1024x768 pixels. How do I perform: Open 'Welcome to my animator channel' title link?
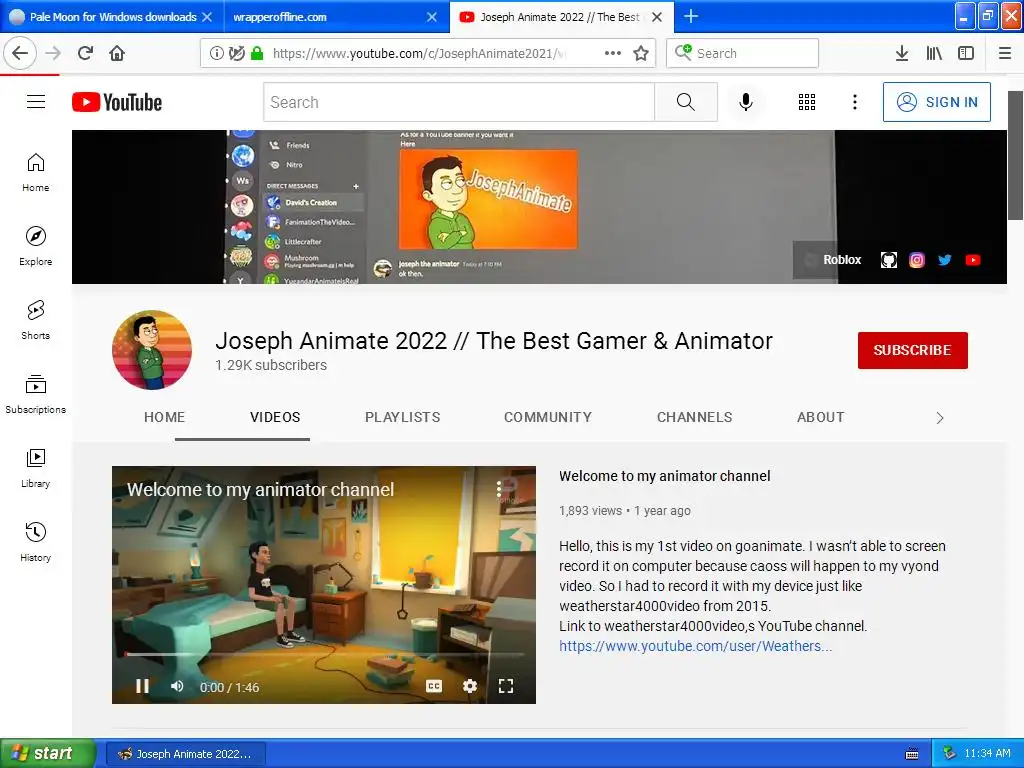coord(664,476)
